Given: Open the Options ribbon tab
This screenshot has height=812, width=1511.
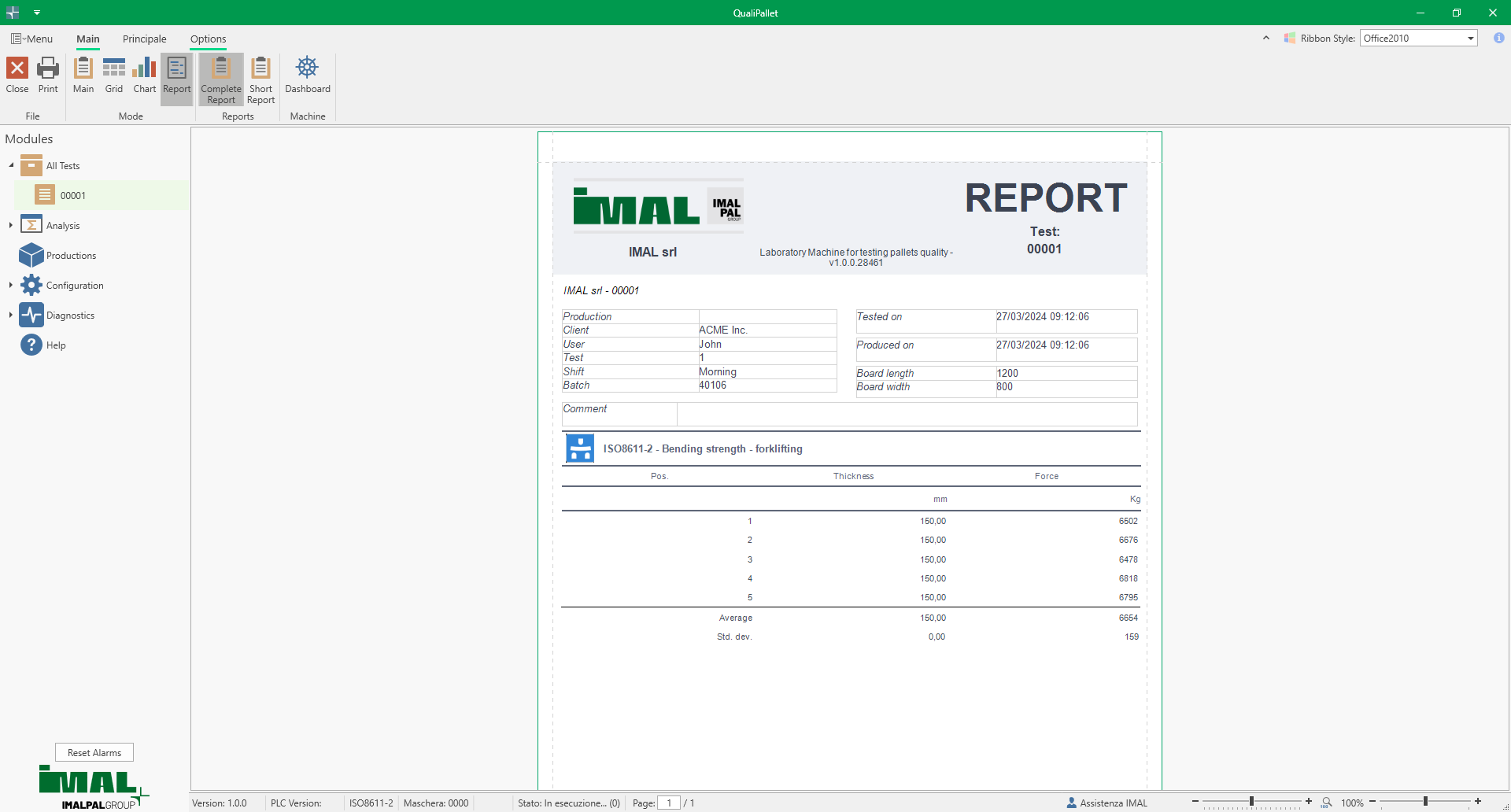Looking at the screenshot, I should click(x=208, y=39).
